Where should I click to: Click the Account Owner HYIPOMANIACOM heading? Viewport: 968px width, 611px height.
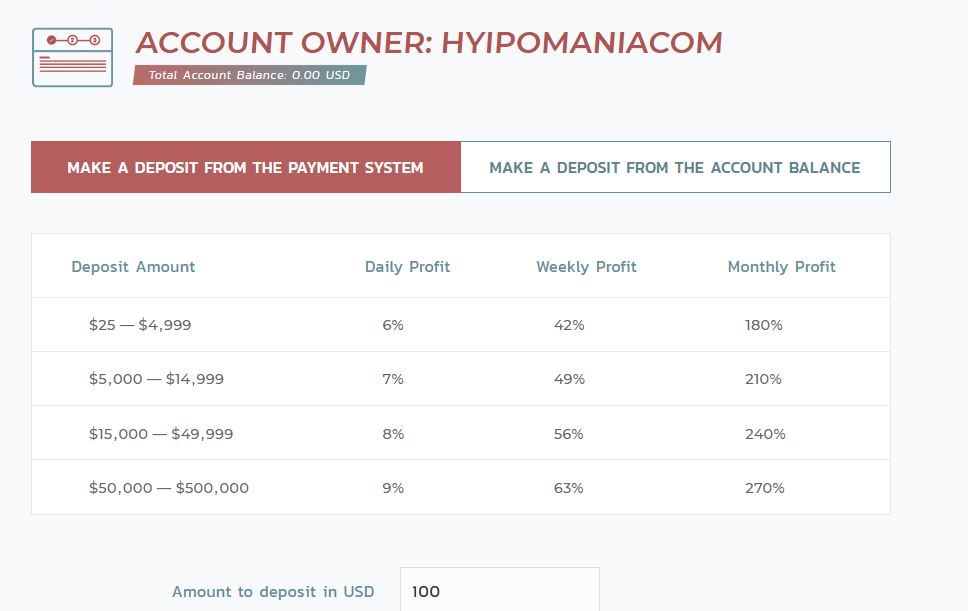tap(428, 43)
